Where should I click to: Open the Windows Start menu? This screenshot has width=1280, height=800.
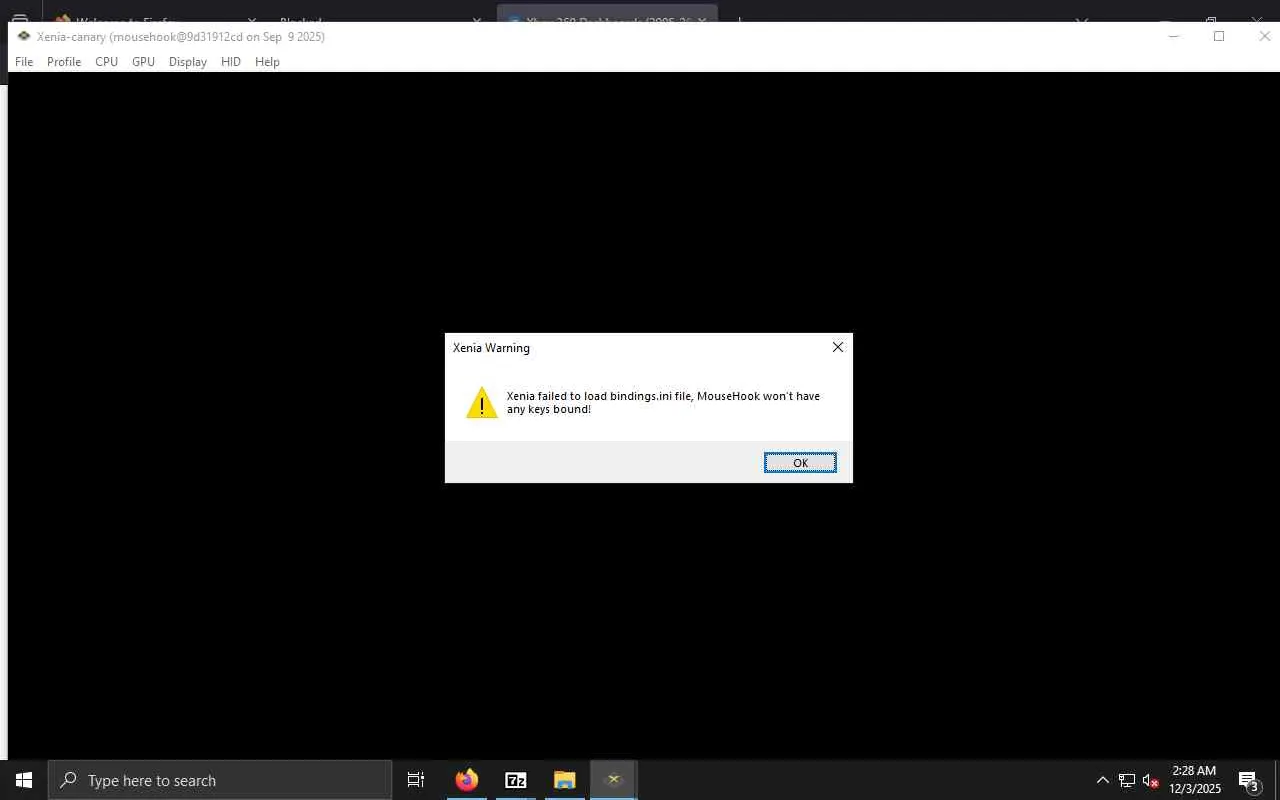[24, 780]
